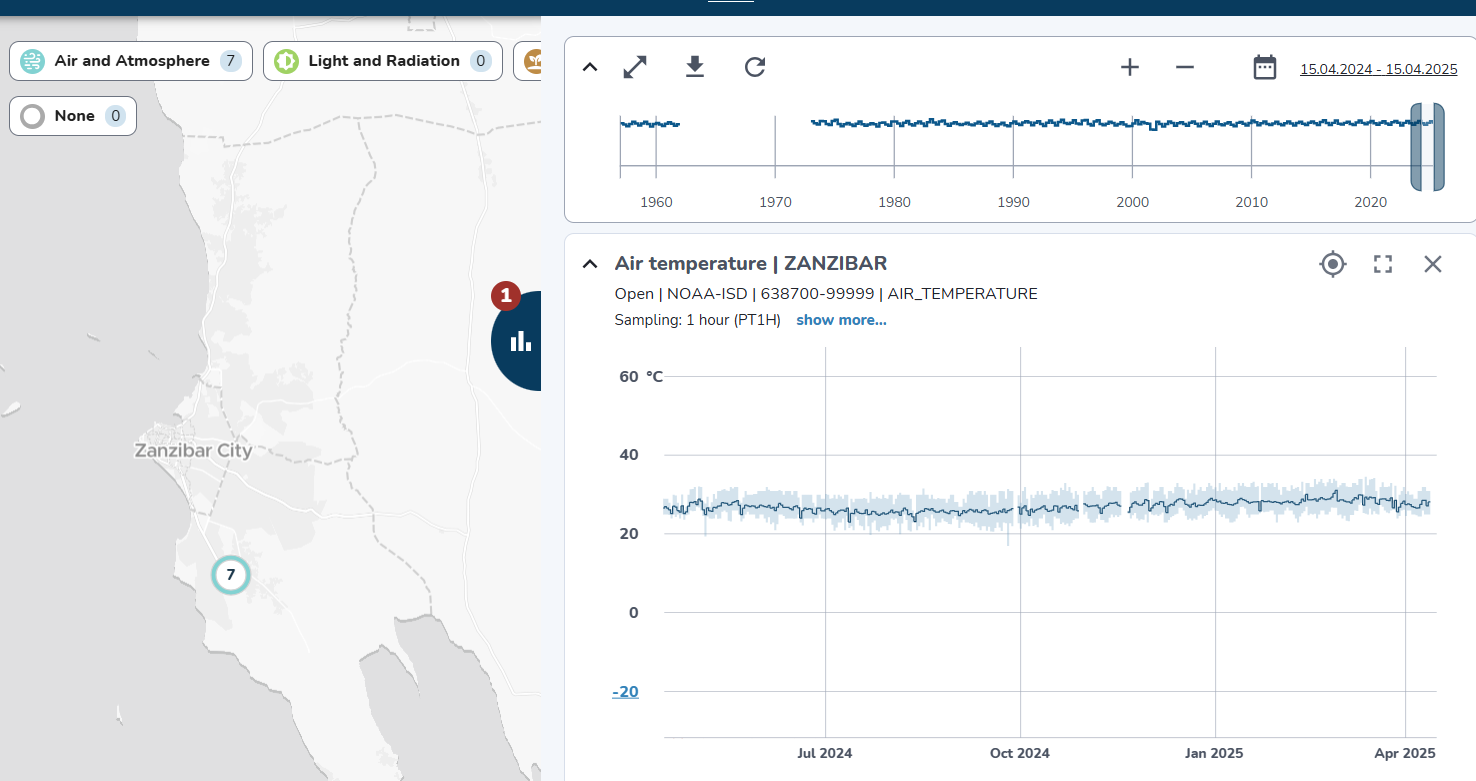The width and height of the screenshot is (1476, 781).
Task: Click the Air and Atmosphere wind icon
Action: (33, 61)
